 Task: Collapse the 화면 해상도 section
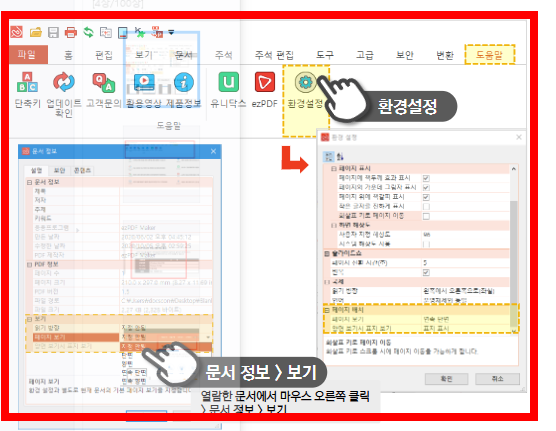(333, 225)
